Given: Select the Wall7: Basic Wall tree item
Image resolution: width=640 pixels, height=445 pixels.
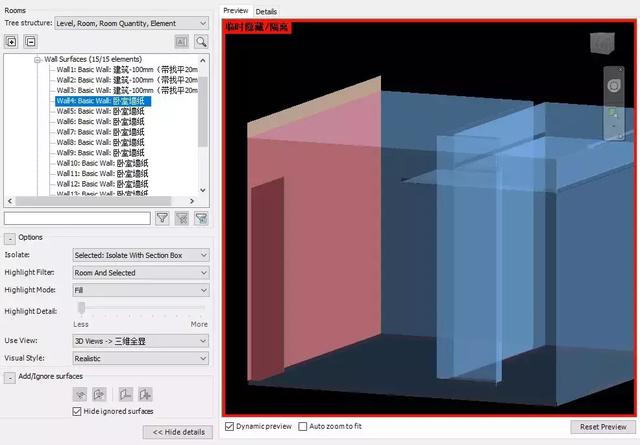Looking at the screenshot, I should (100, 132).
